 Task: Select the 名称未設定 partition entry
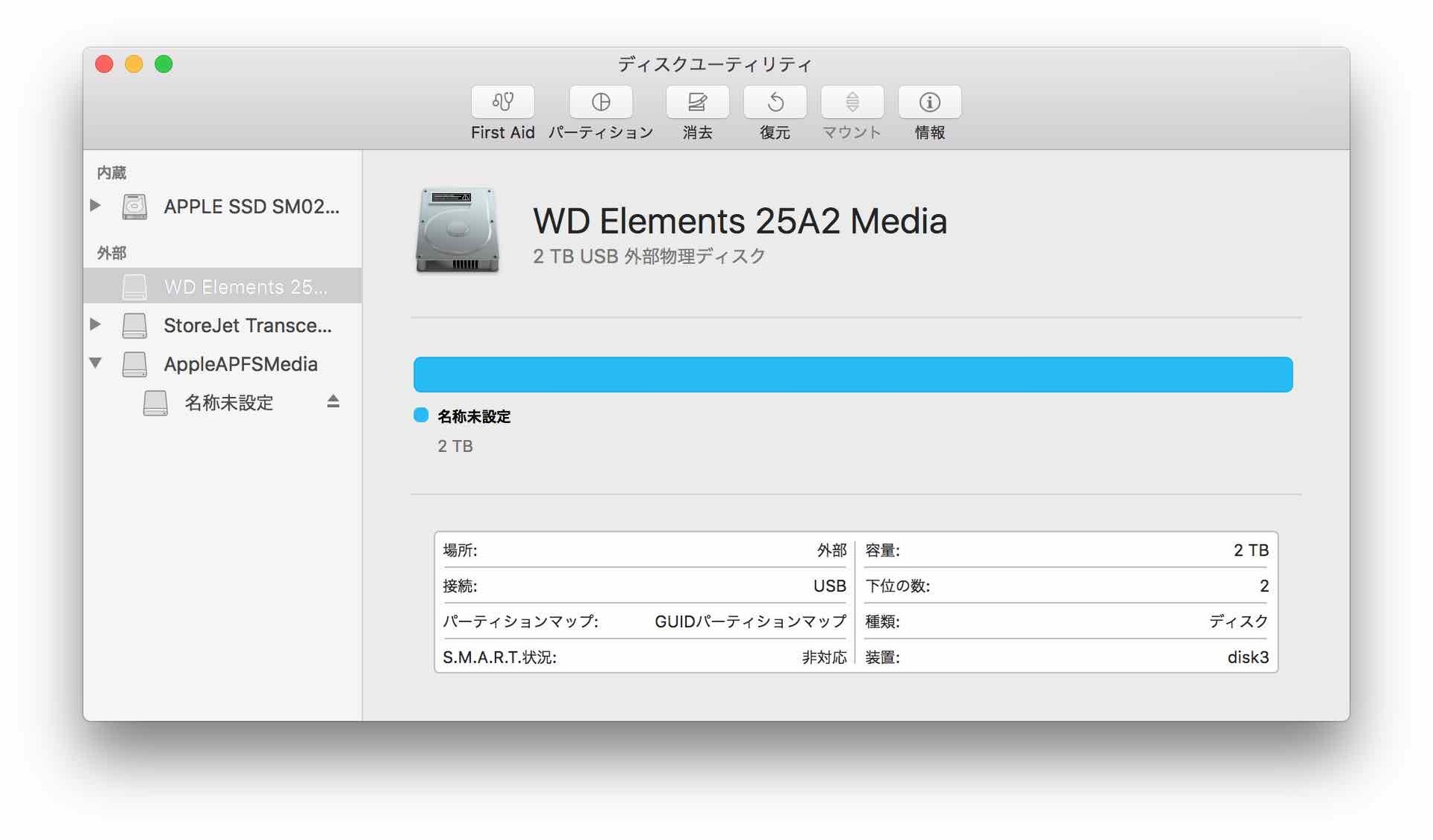(225, 402)
